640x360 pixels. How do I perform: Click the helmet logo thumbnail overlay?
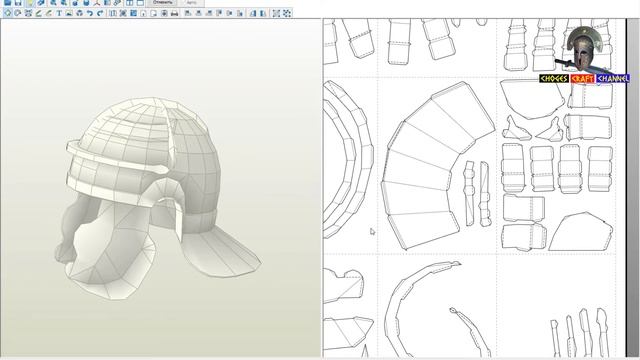584,50
